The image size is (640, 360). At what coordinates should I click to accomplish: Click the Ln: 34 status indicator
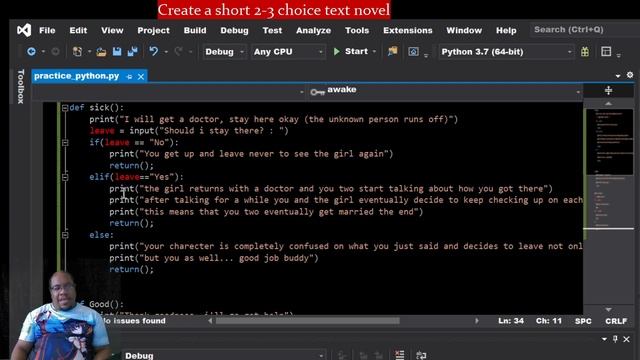tap(511, 321)
